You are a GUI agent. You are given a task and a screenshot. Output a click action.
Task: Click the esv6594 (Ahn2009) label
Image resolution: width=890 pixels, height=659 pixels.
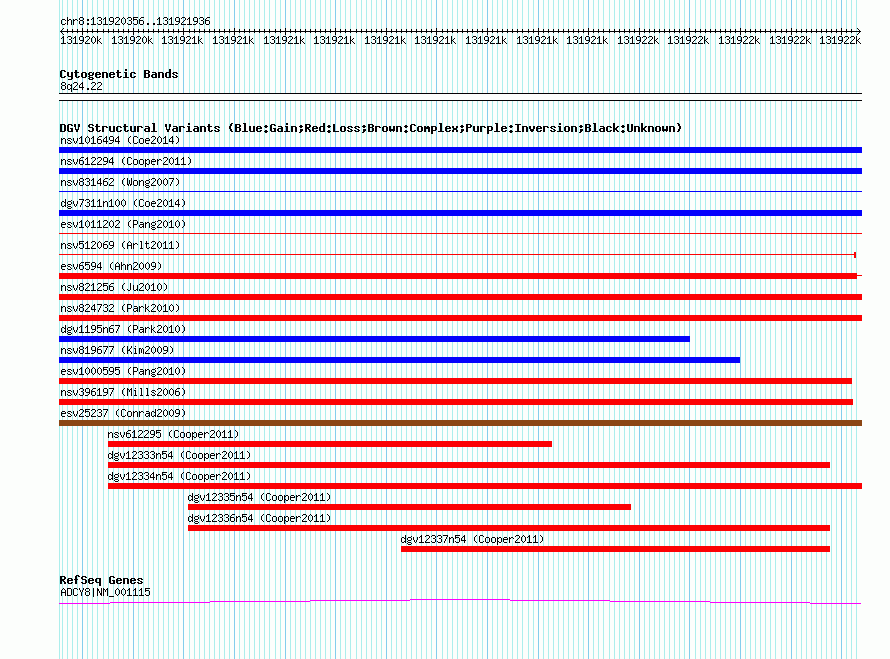[111, 266]
